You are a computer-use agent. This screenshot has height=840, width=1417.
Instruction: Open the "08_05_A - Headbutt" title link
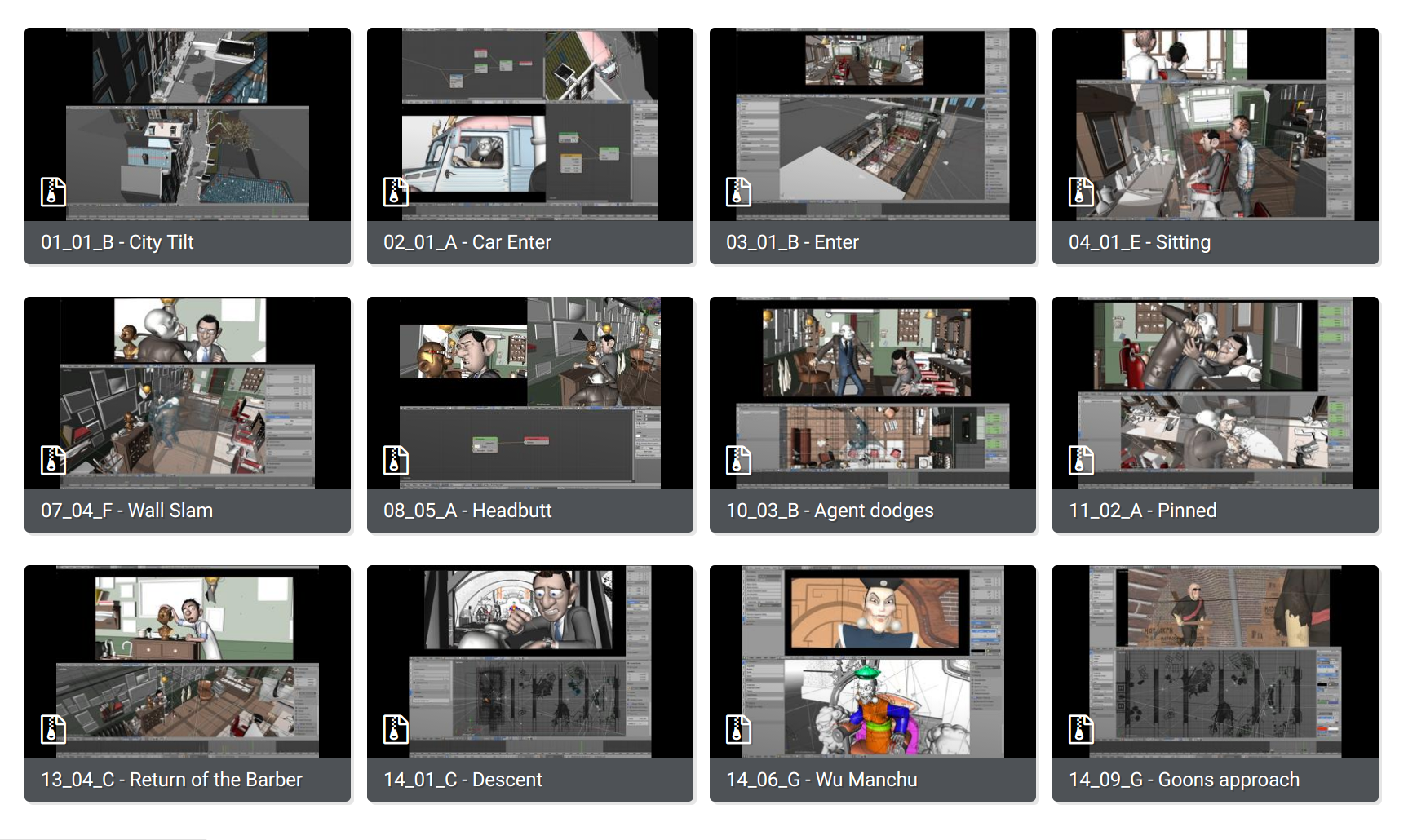point(467,511)
